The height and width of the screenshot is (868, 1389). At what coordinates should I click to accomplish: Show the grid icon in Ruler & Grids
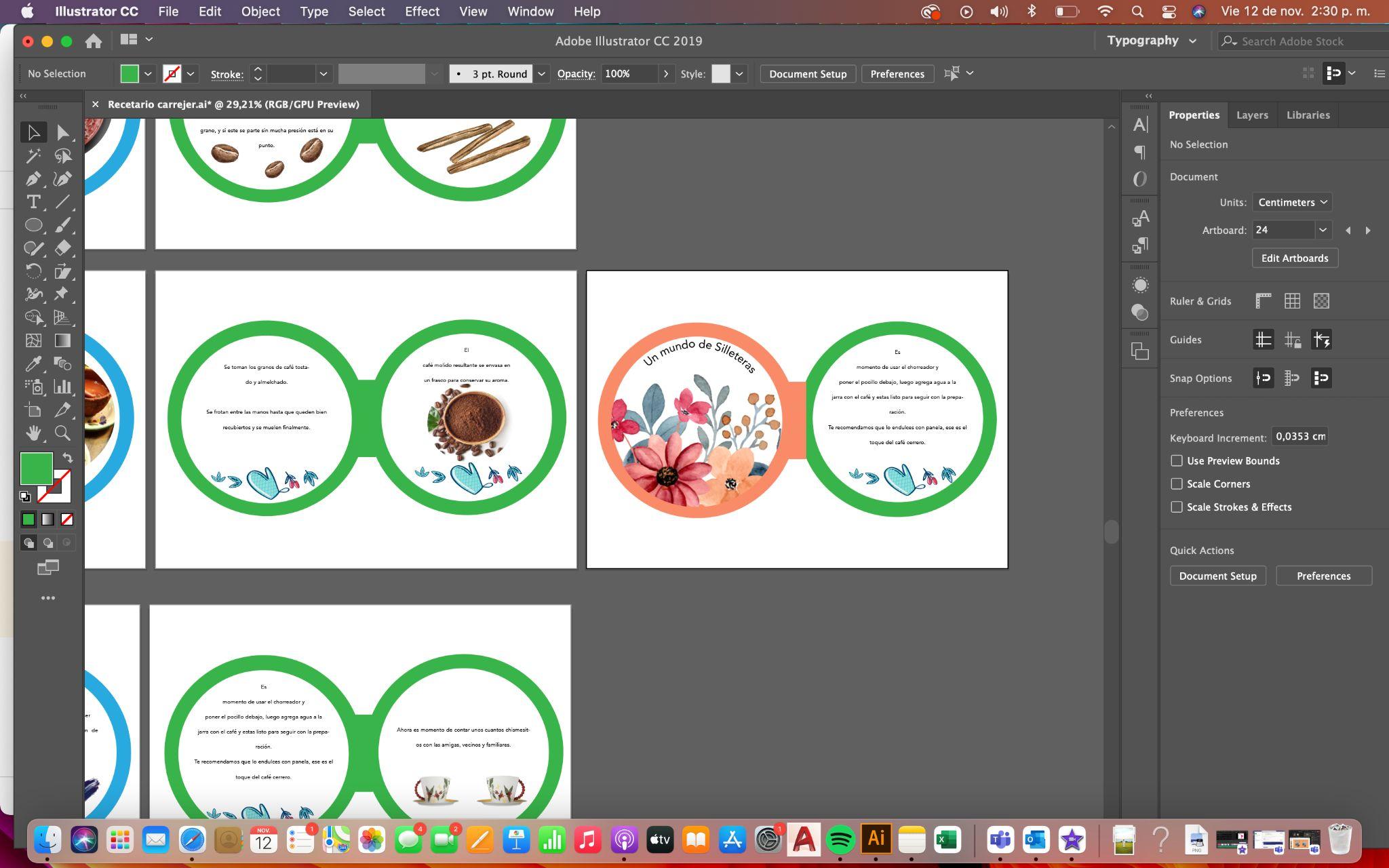point(1292,301)
